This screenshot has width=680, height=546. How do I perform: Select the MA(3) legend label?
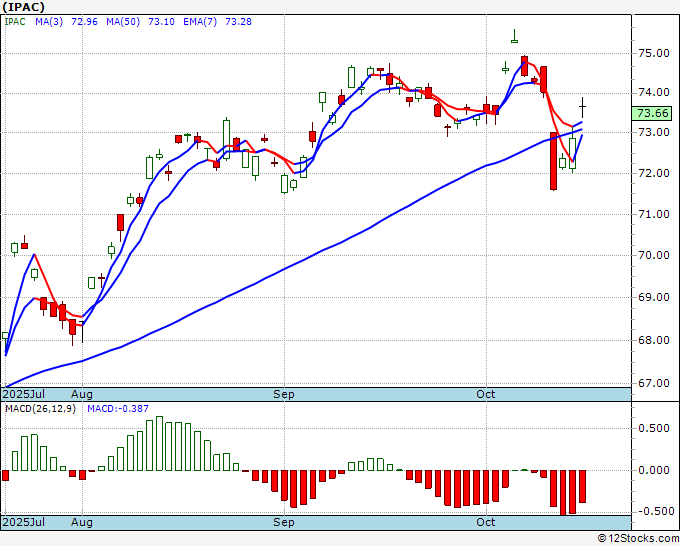pyautogui.click(x=49, y=22)
